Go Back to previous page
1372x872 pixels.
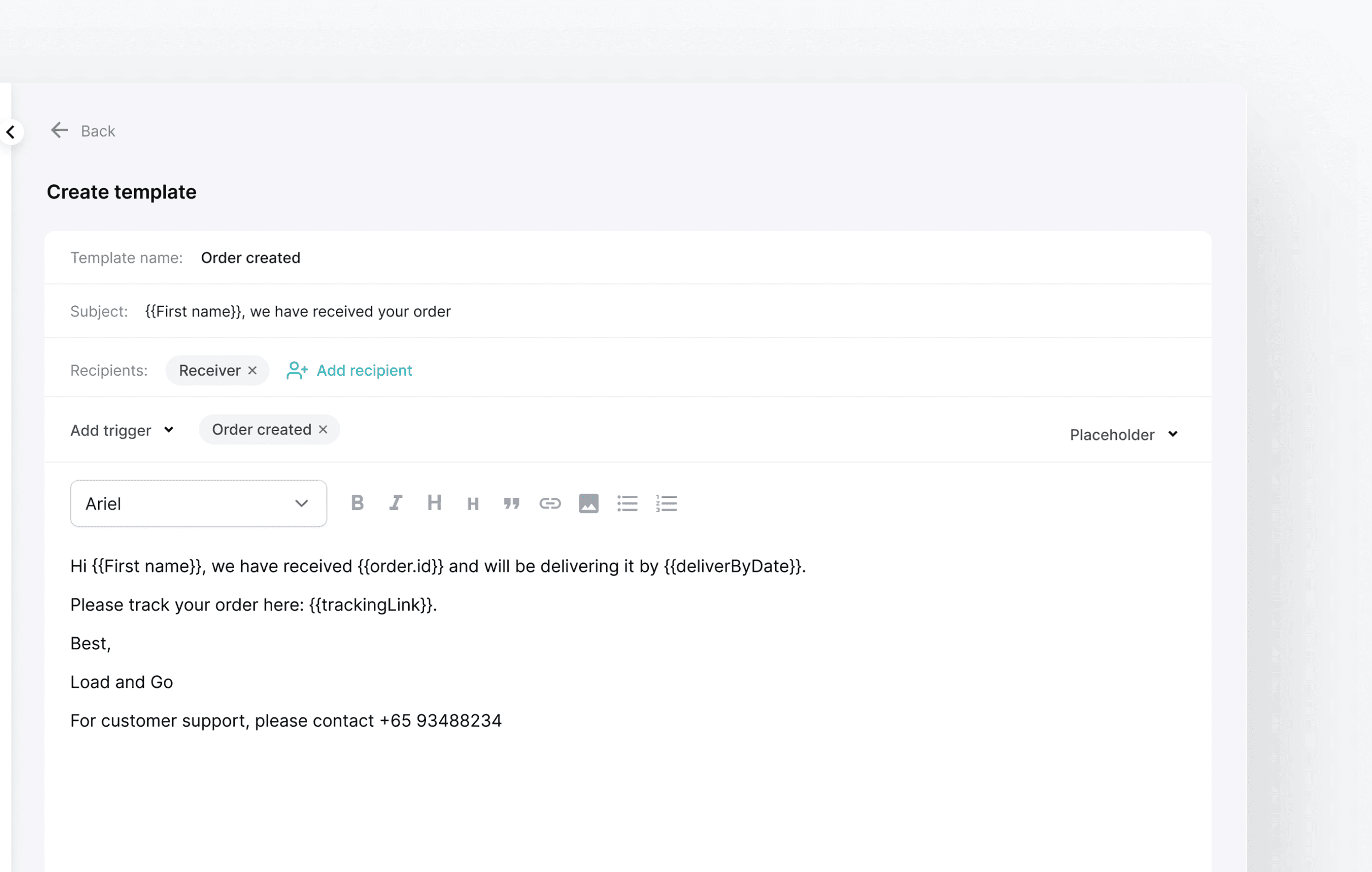(83, 131)
